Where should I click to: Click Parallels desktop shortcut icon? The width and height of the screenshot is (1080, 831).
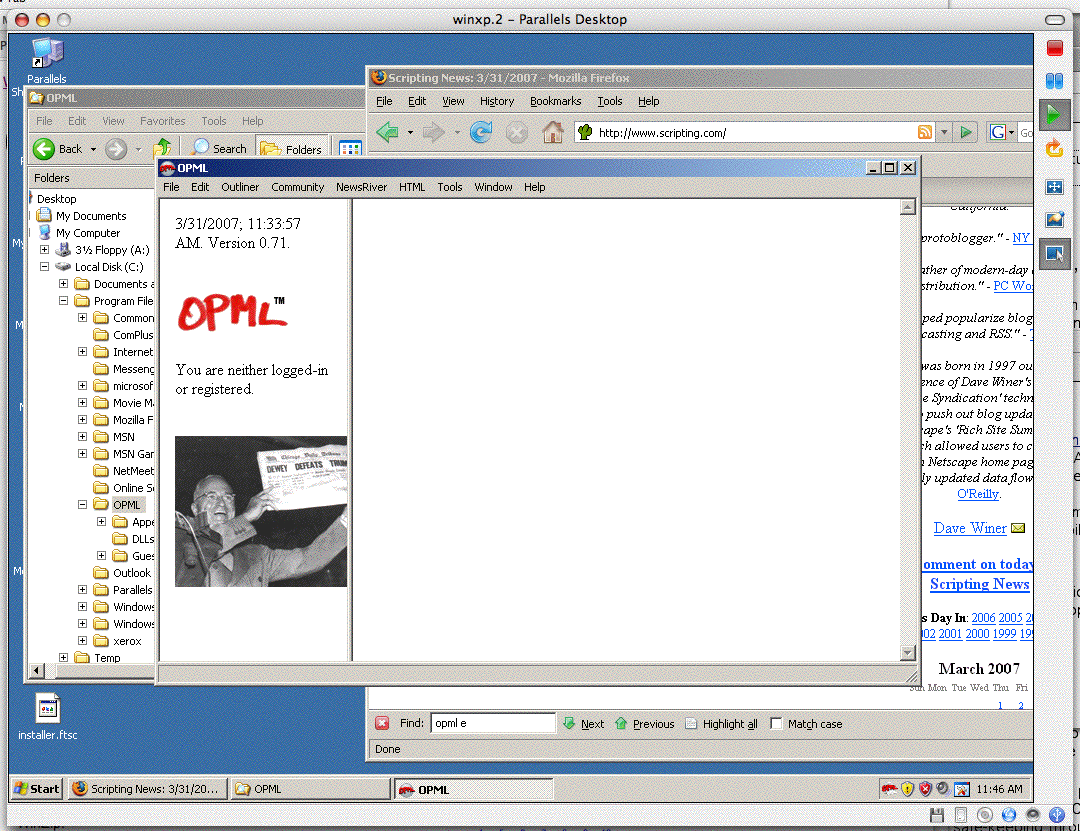pos(46,55)
